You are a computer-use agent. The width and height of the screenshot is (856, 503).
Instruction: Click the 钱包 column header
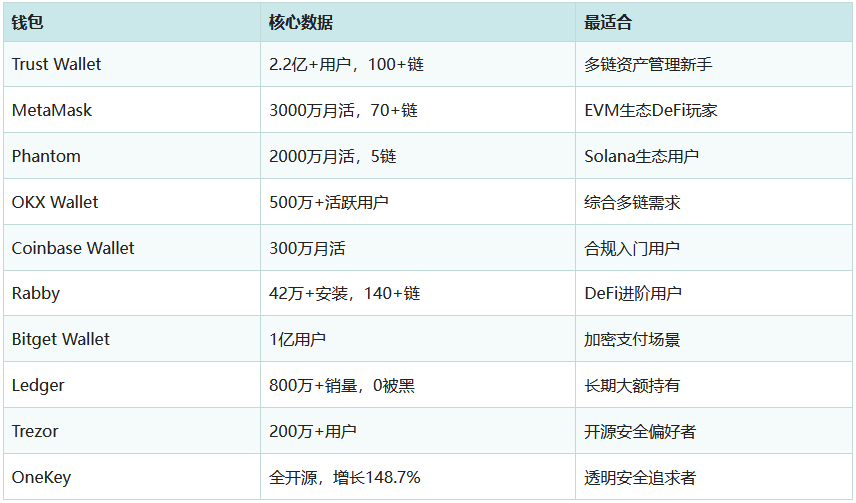pos(132,22)
